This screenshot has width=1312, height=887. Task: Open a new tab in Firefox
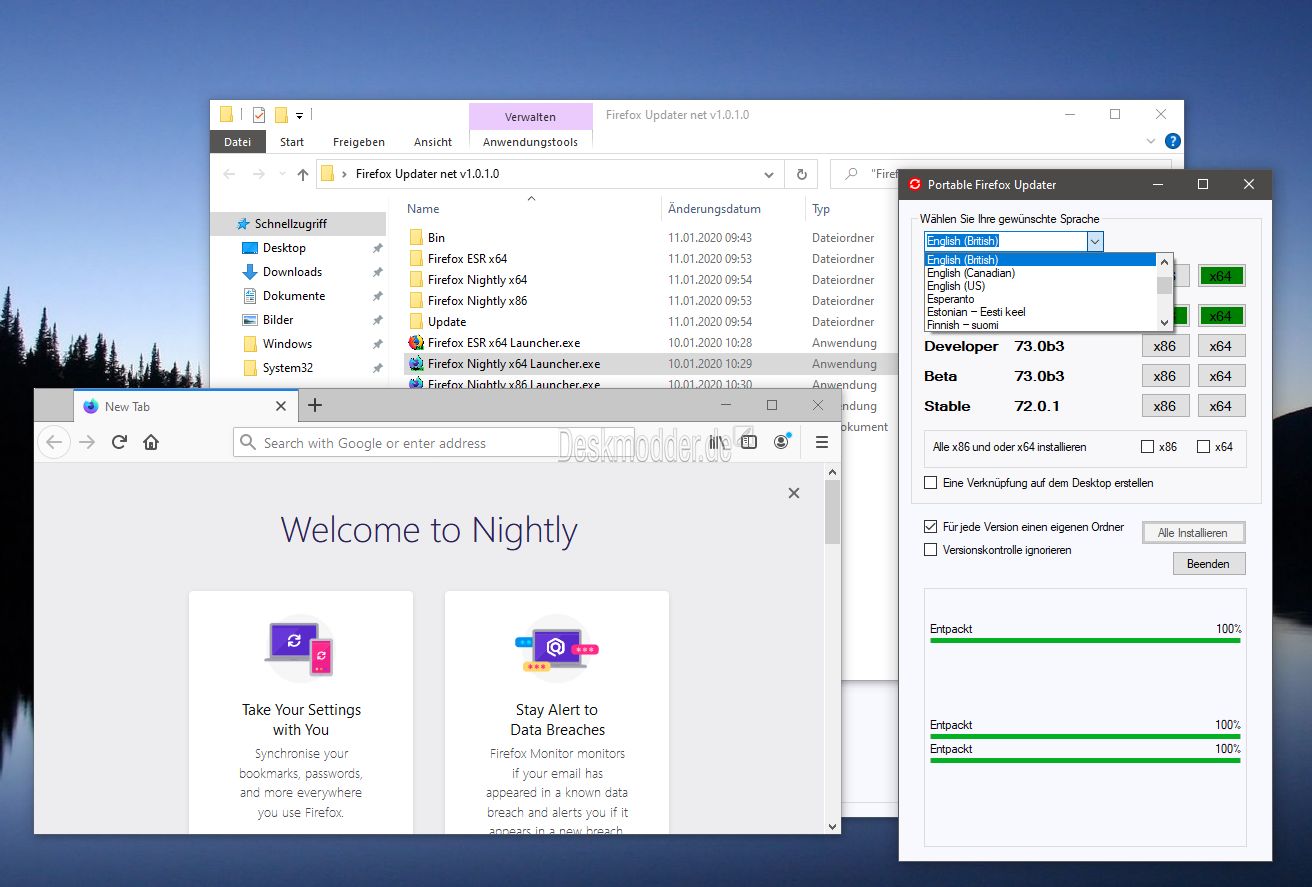point(315,405)
